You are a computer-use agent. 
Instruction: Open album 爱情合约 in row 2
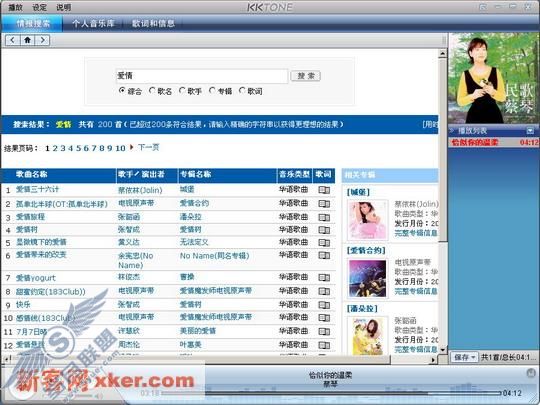pos(194,203)
